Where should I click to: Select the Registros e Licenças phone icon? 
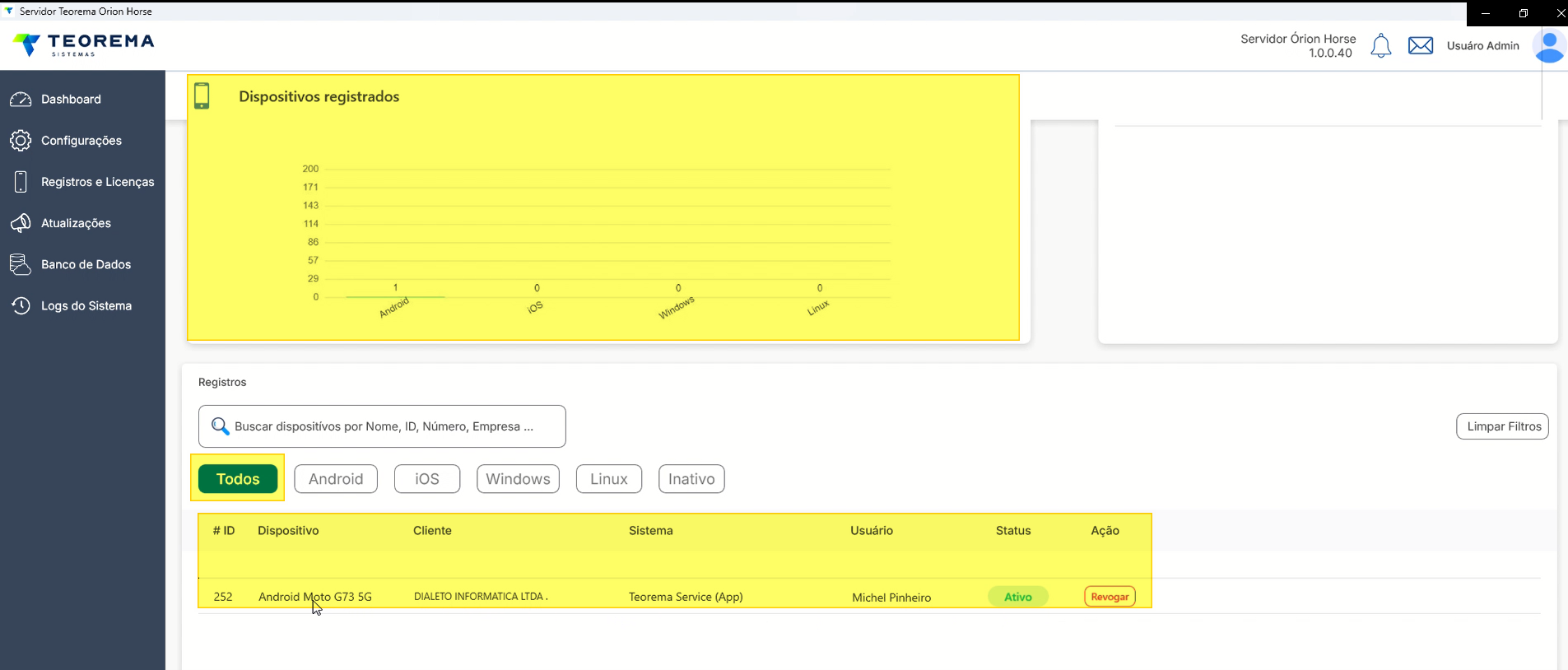[x=21, y=182]
